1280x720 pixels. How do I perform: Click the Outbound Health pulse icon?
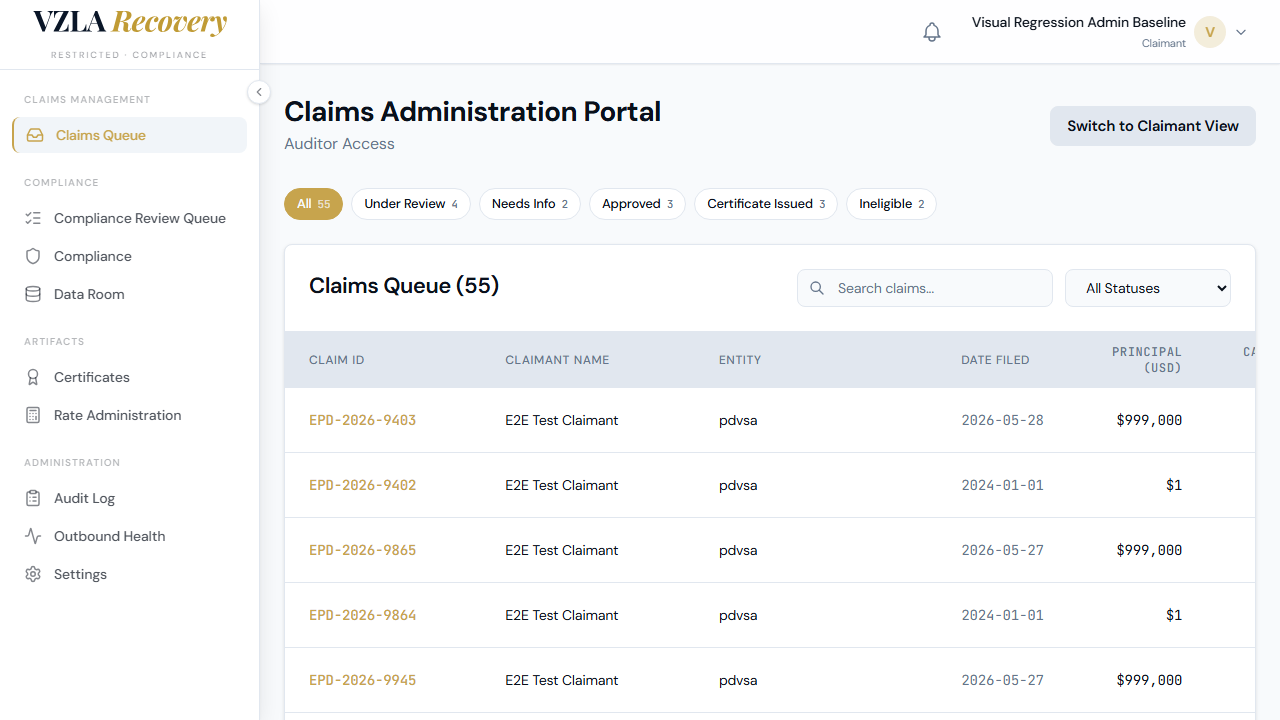tap(33, 536)
